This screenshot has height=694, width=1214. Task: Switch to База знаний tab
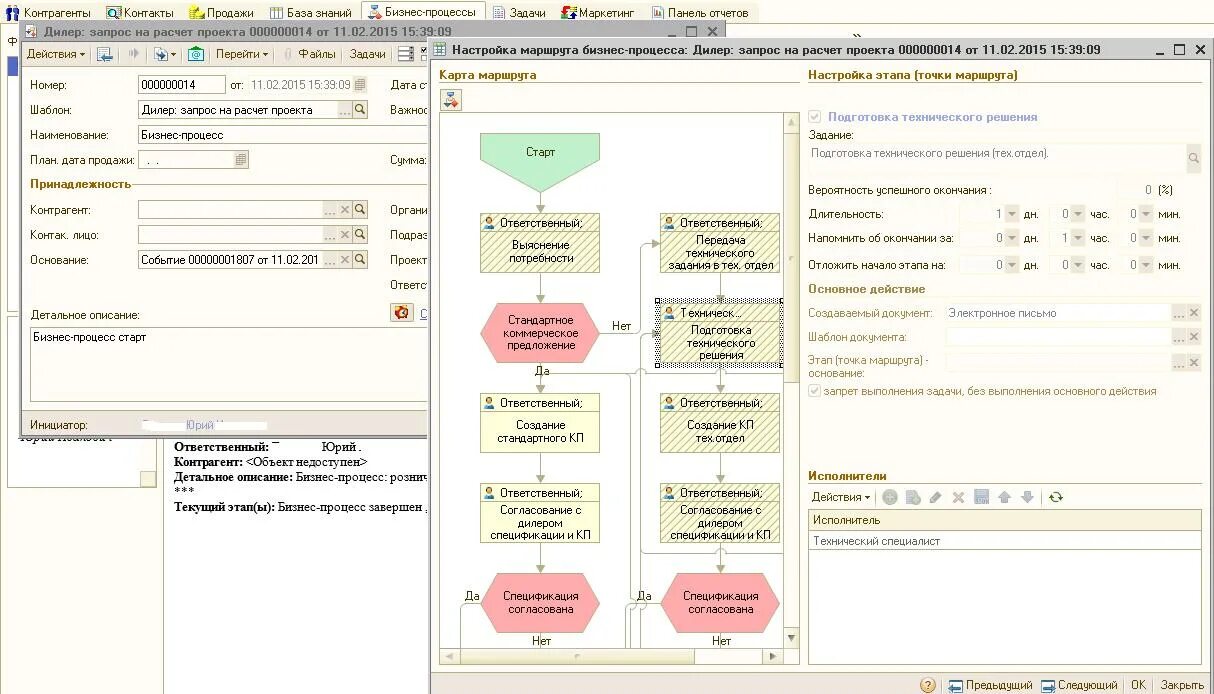tap(310, 12)
